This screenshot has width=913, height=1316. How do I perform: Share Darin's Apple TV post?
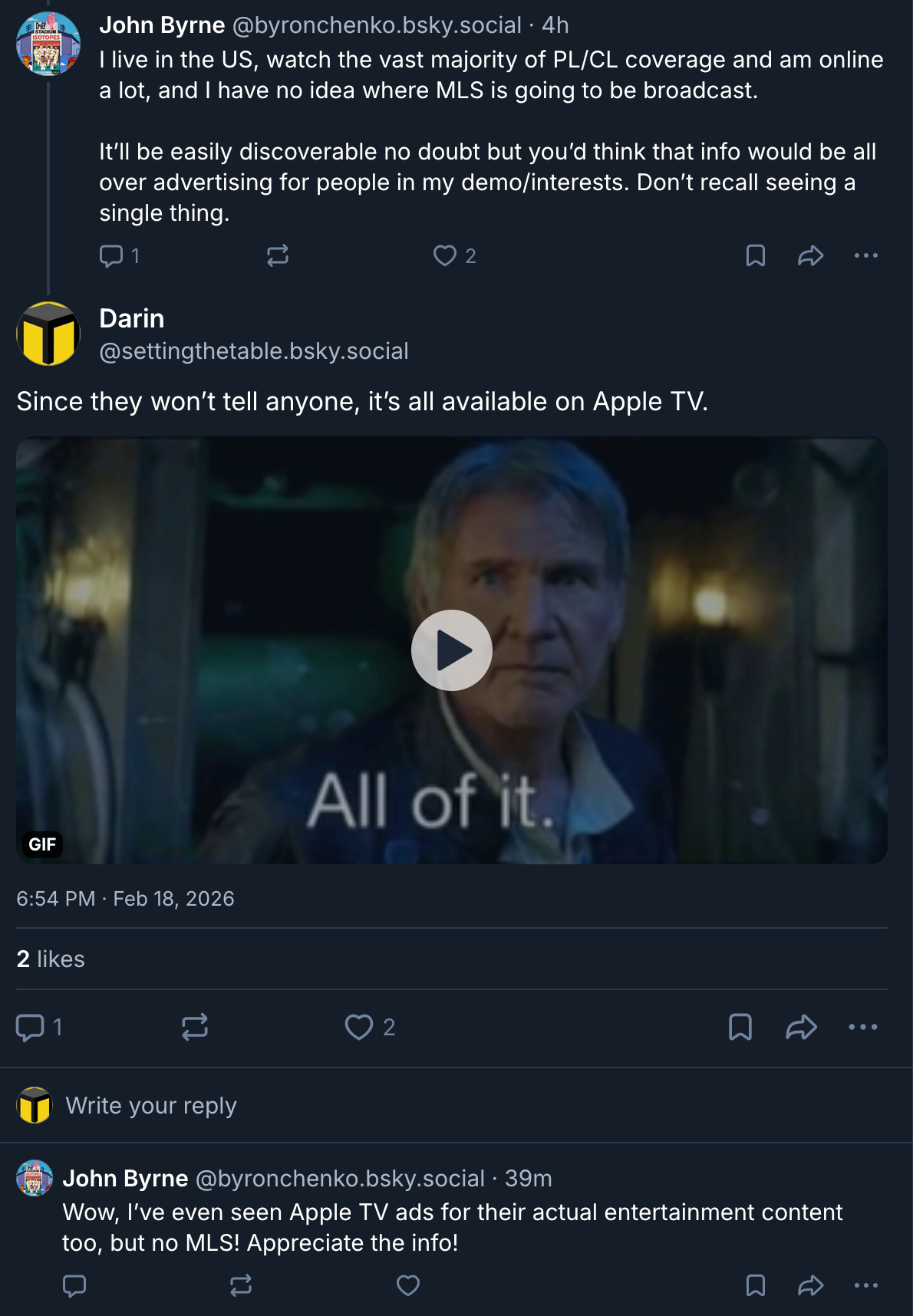(801, 1027)
